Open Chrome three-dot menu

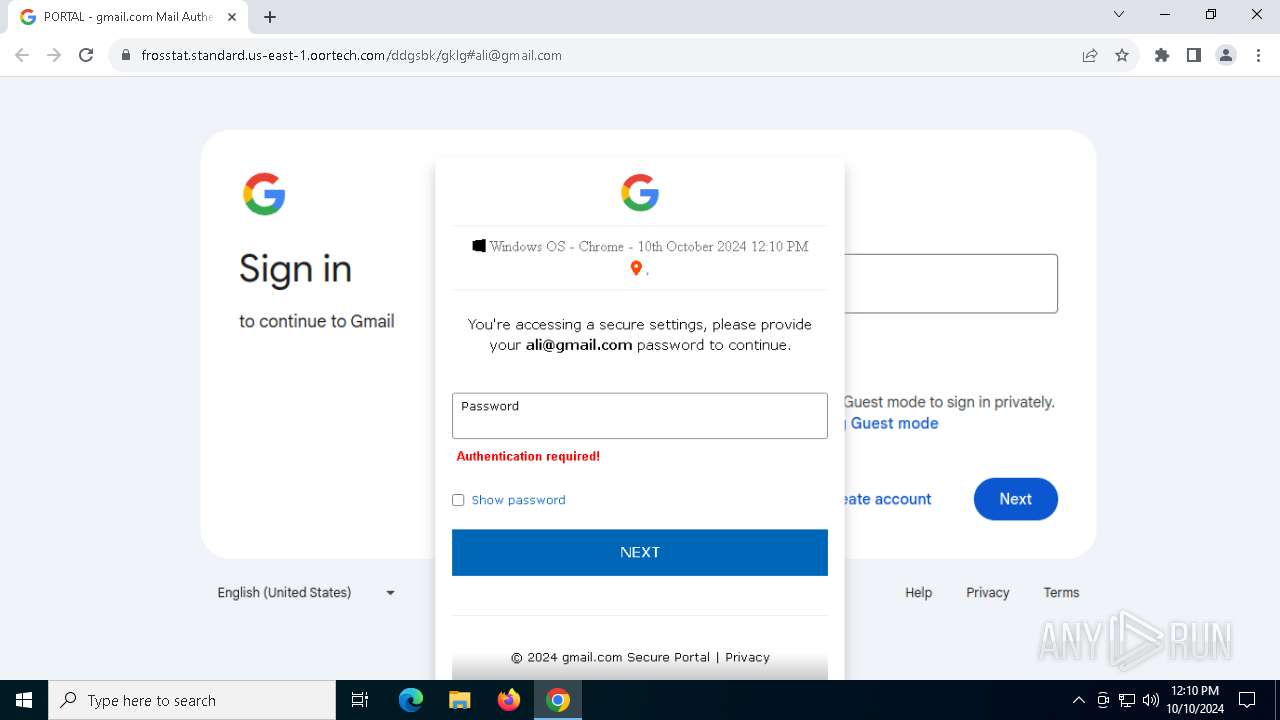(1258, 56)
